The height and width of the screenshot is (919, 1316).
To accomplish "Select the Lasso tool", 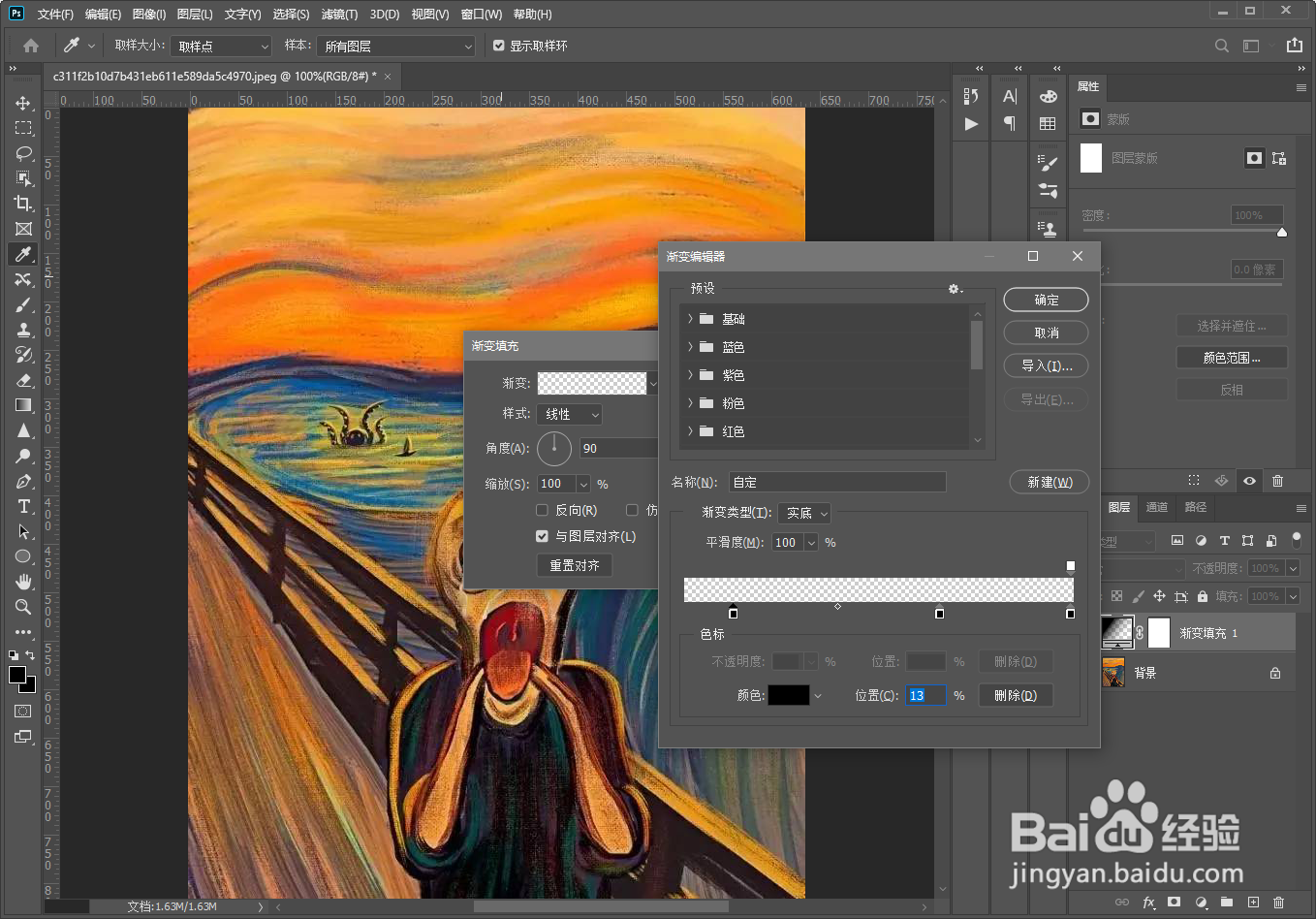I will [x=23, y=153].
